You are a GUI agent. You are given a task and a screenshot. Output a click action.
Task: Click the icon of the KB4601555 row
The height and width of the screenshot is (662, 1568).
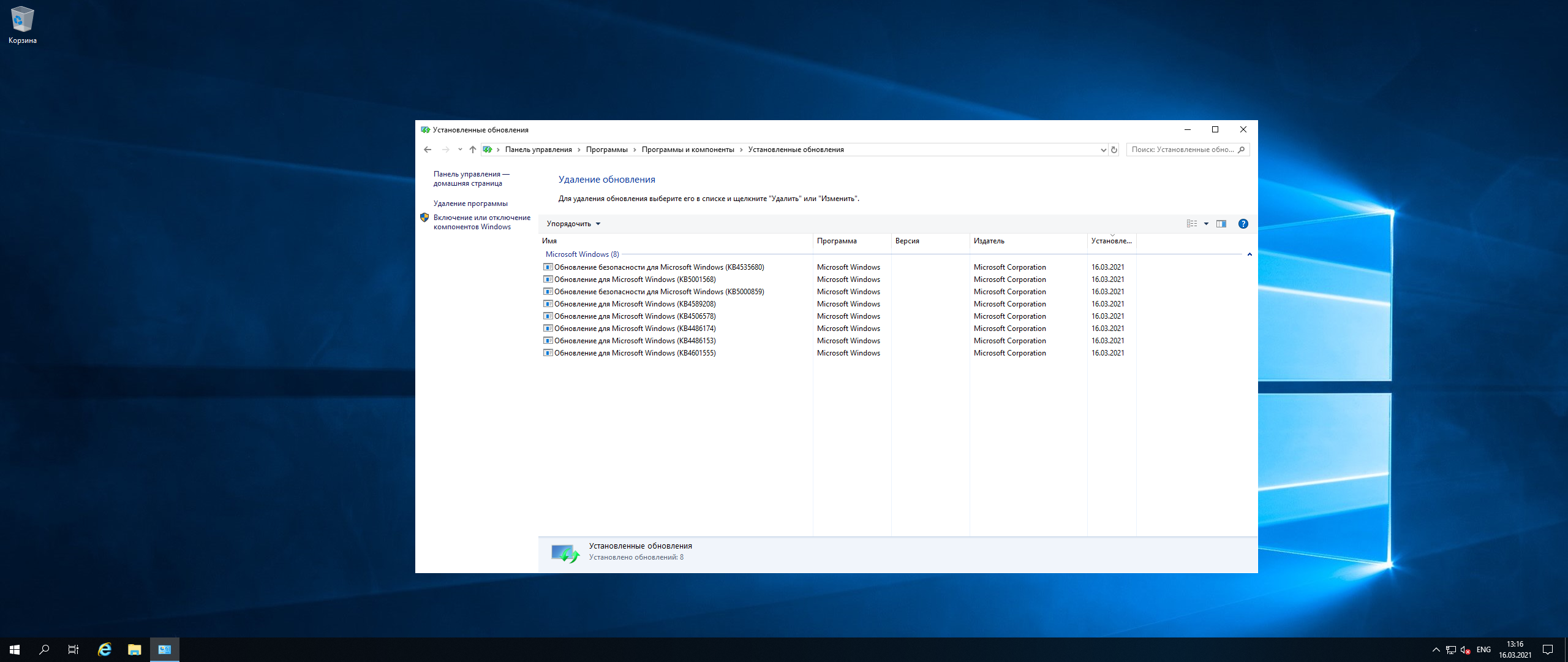pos(548,353)
